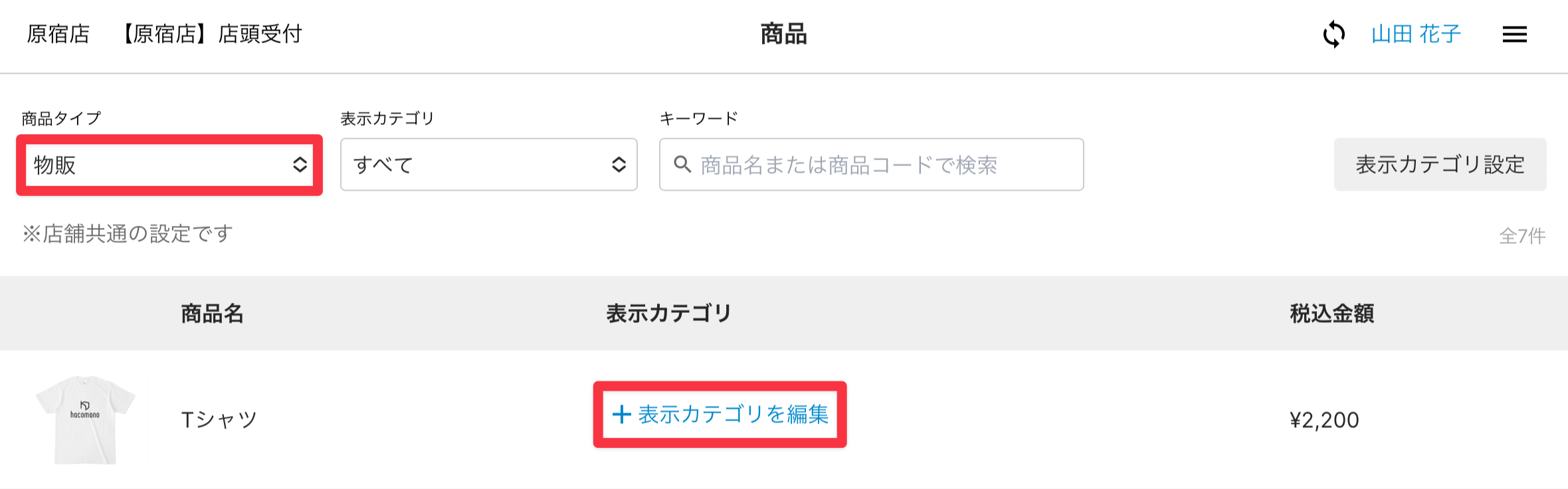Click the 表示カテゴリ設定 button
Viewport: 1568px width, 489px height.
coord(1440,165)
